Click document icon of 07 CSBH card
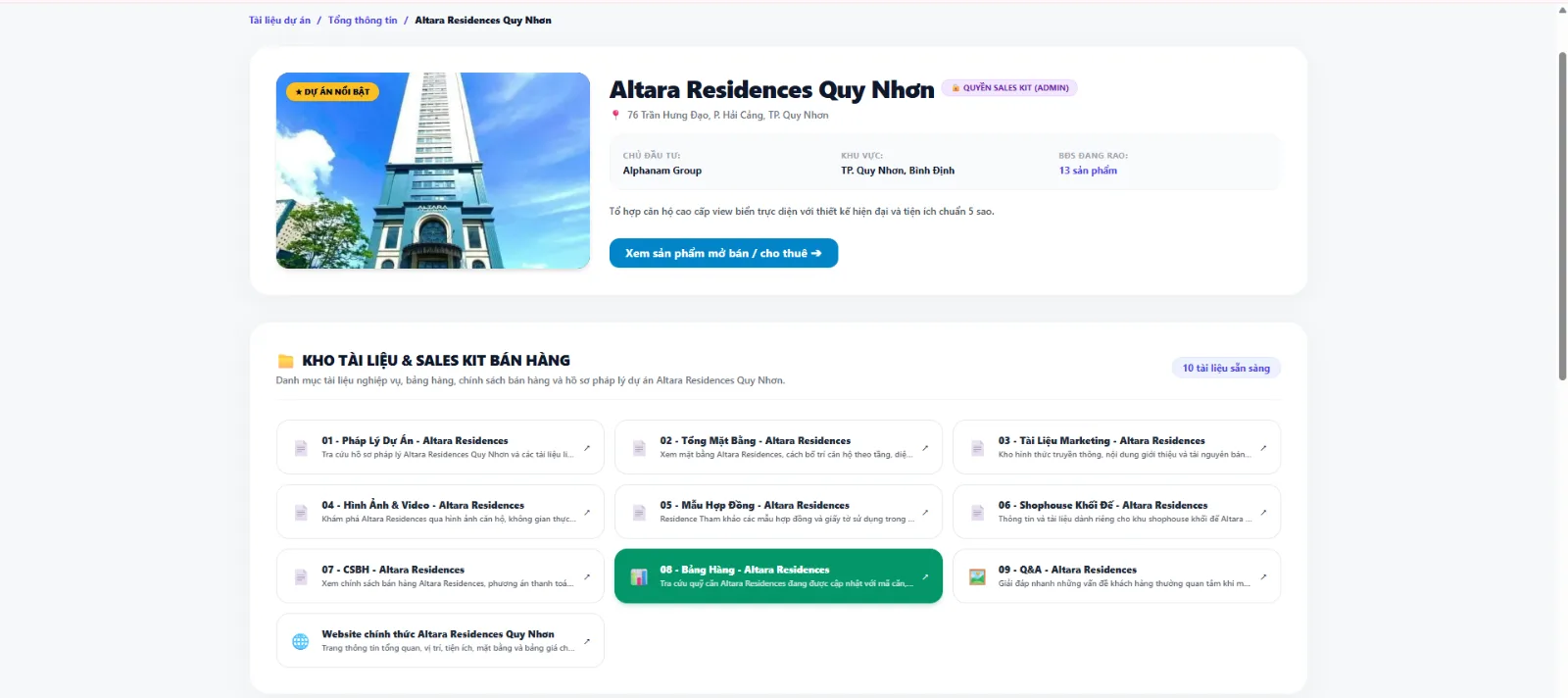 pos(301,577)
